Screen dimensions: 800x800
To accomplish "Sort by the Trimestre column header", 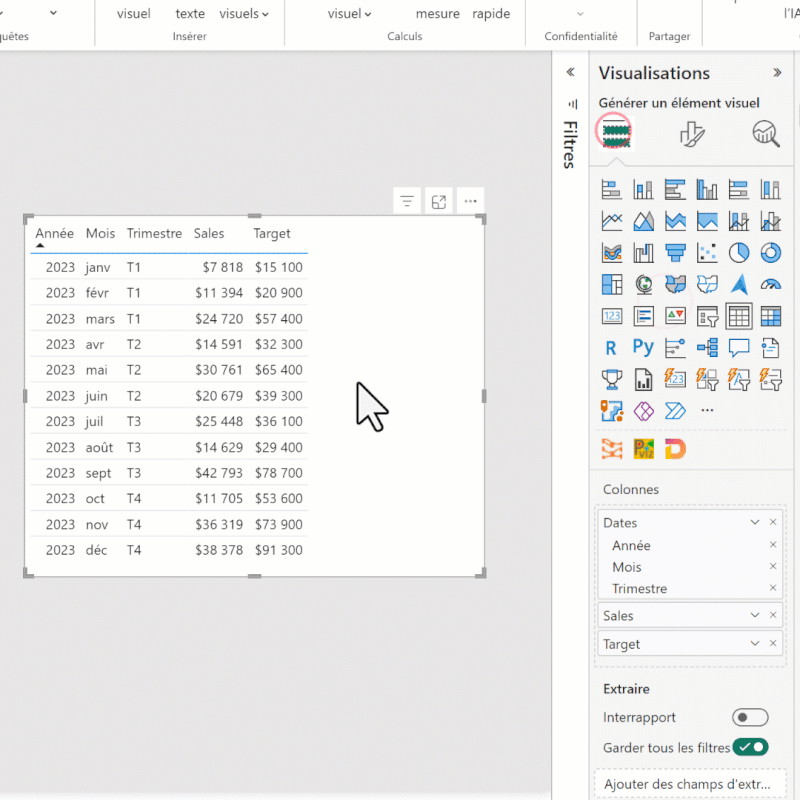I will [x=154, y=233].
